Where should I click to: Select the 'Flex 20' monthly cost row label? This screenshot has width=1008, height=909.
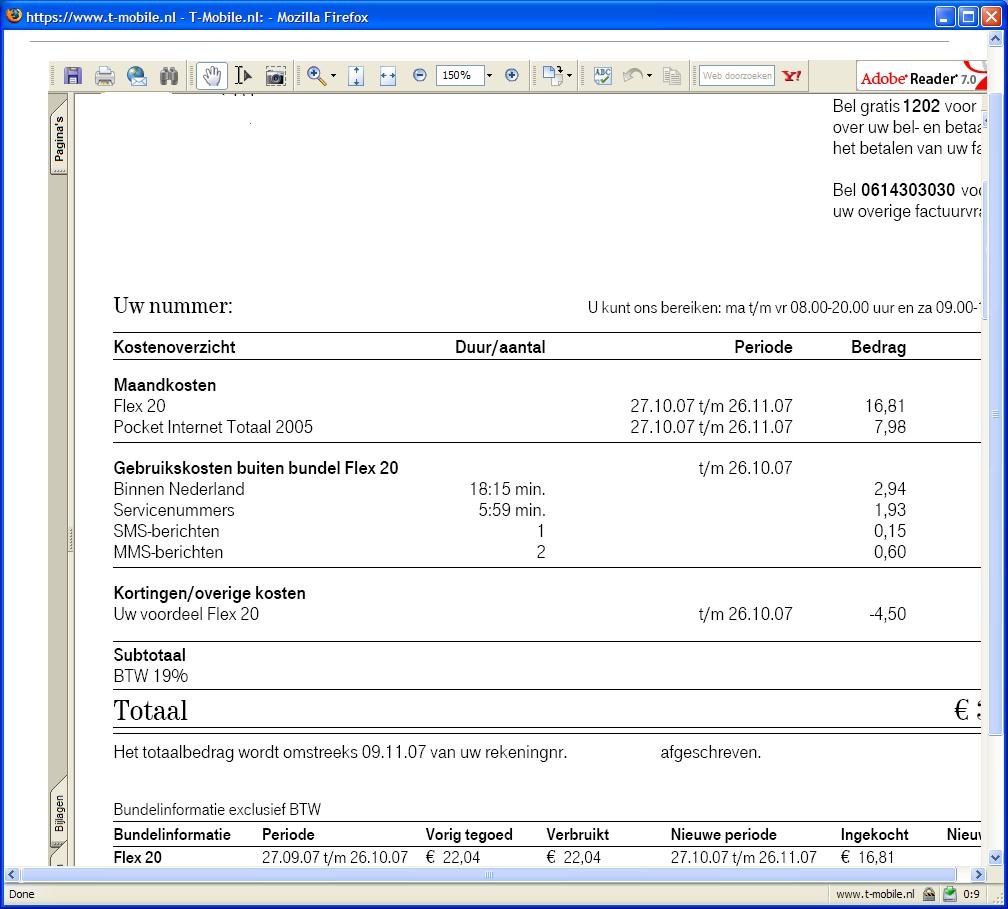pyautogui.click(x=140, y=406)
